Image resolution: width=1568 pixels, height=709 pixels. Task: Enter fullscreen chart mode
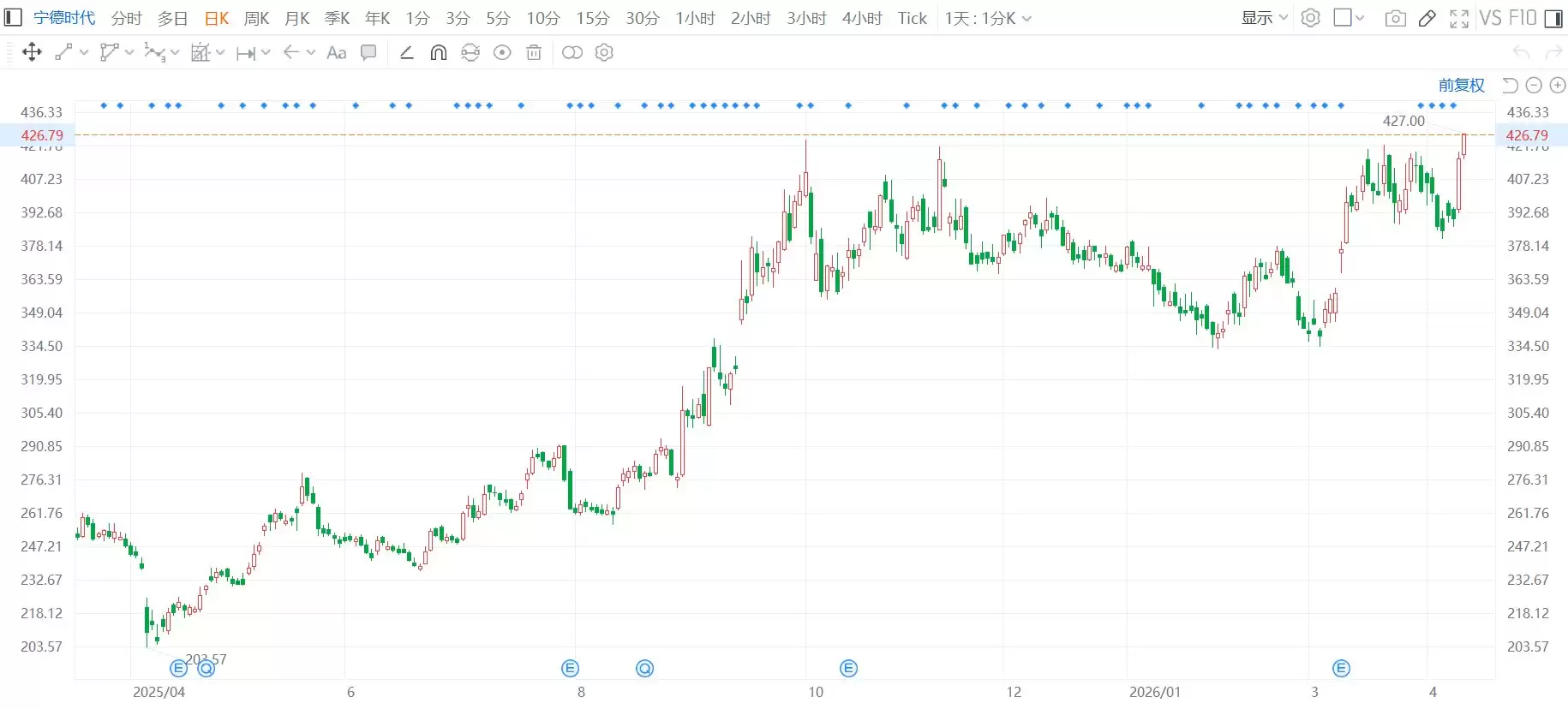(1458, 18)
